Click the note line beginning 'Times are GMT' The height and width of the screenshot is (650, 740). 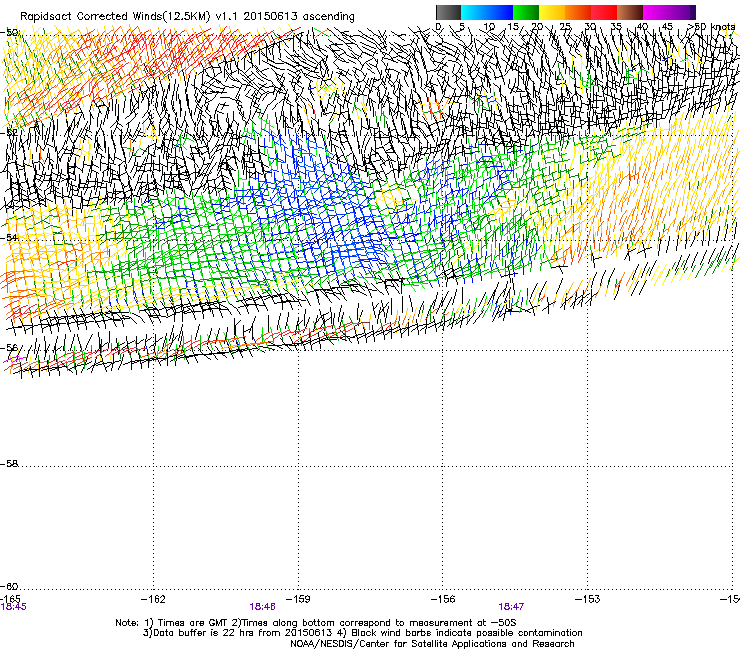pos(316,623)
